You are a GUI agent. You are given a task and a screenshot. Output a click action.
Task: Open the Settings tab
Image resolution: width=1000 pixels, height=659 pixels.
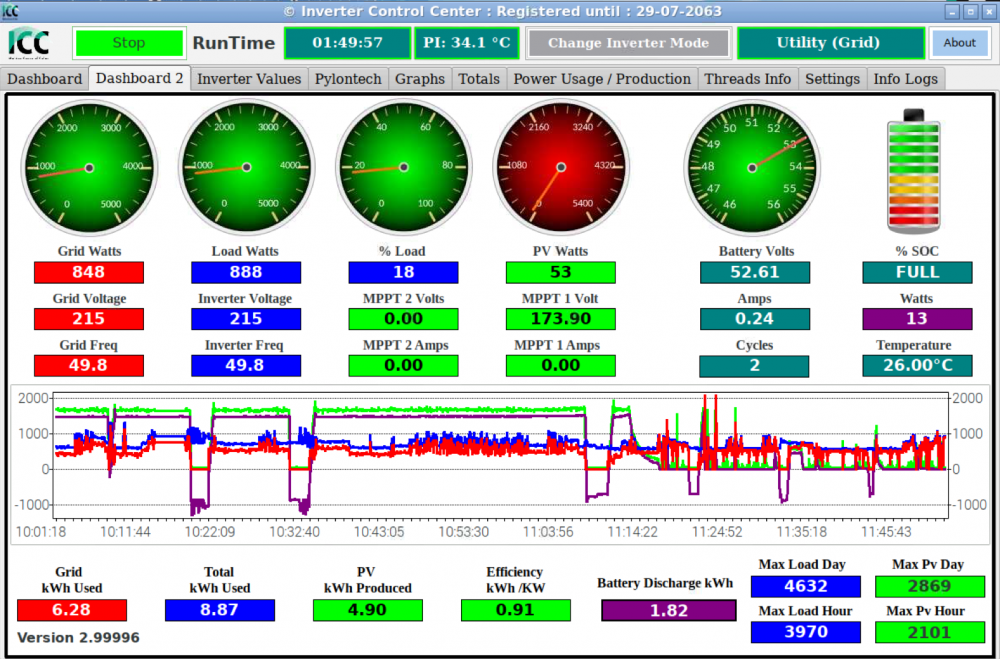(x=832, y=79)
